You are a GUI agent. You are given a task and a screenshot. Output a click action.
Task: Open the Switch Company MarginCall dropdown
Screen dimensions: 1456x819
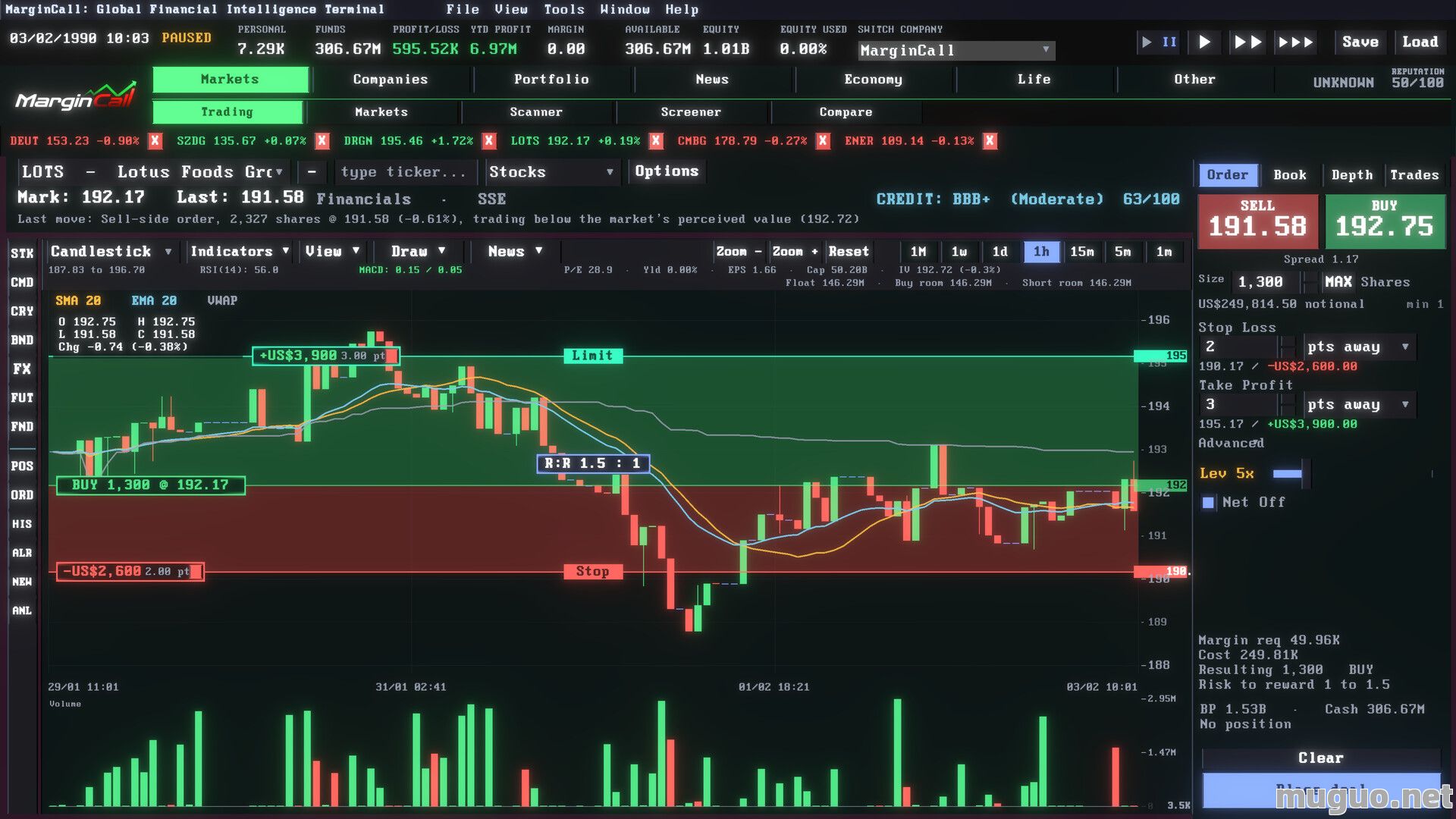point(956,51)
